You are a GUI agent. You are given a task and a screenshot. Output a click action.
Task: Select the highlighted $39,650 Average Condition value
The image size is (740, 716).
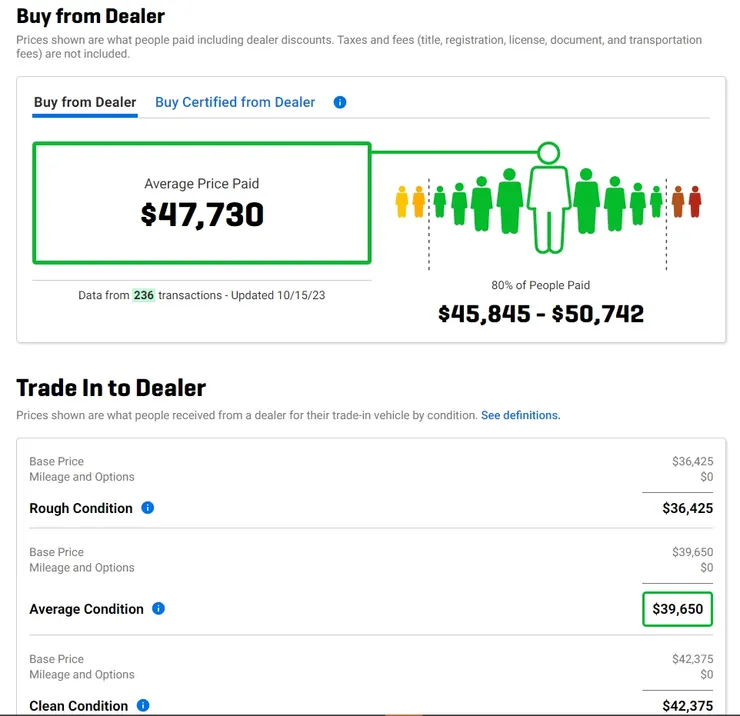click(677, 609)
